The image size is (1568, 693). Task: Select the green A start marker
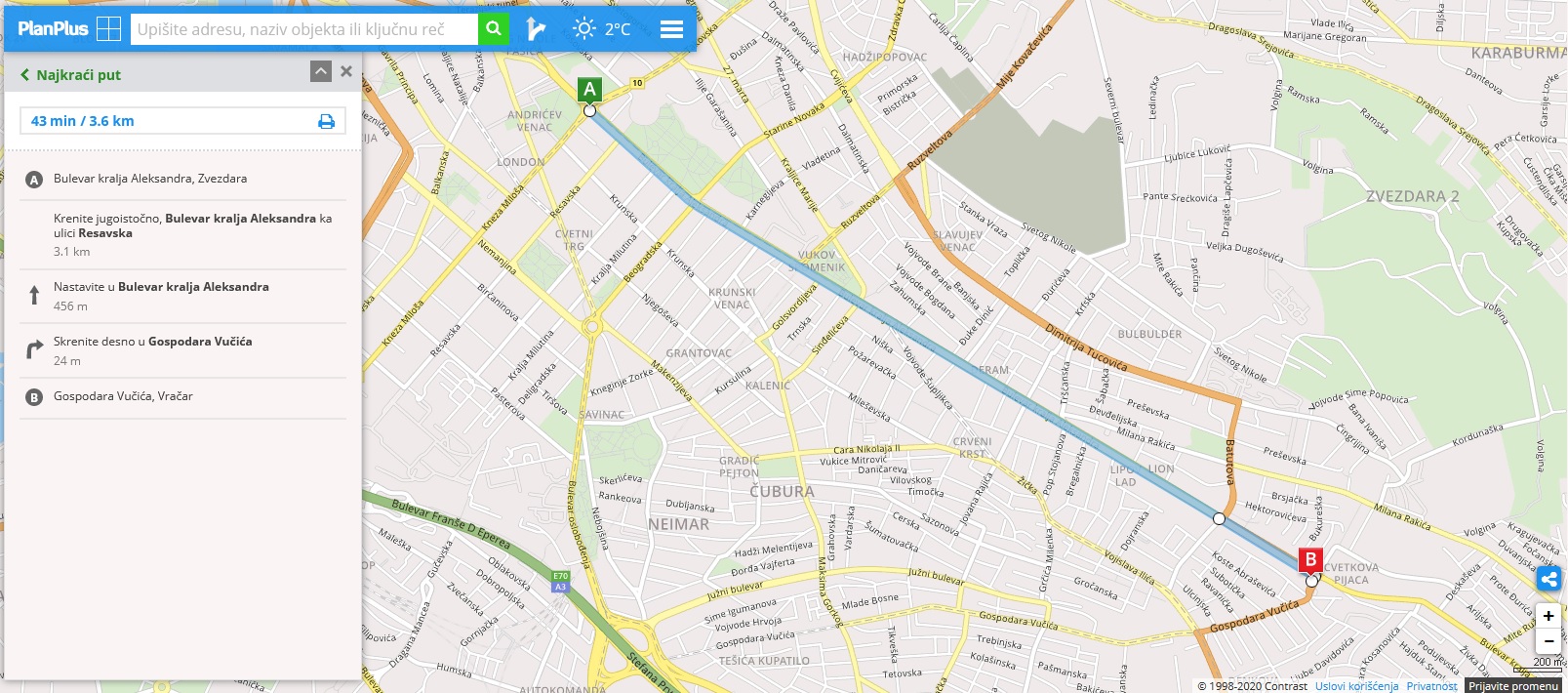(x=589, y=90)
